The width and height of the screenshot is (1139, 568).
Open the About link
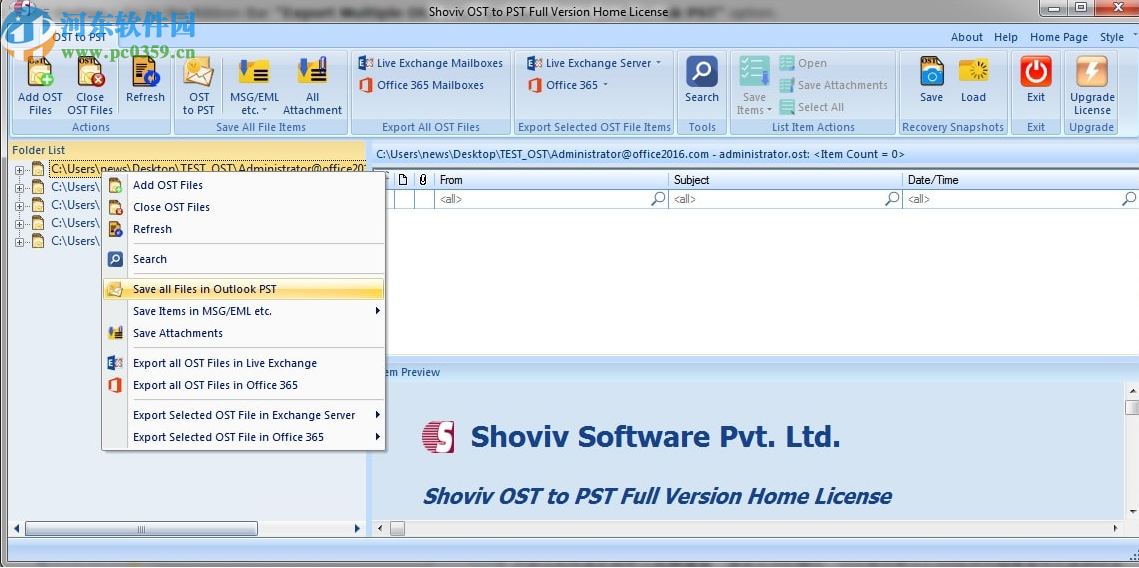[x=967, y=37]
